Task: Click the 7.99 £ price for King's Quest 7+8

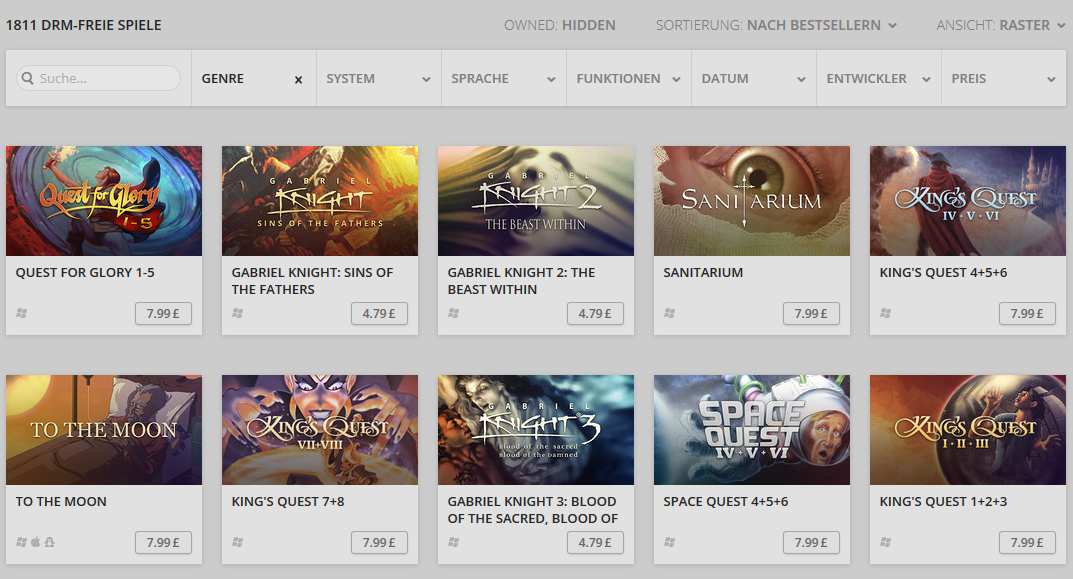Action: click(379, 543)
